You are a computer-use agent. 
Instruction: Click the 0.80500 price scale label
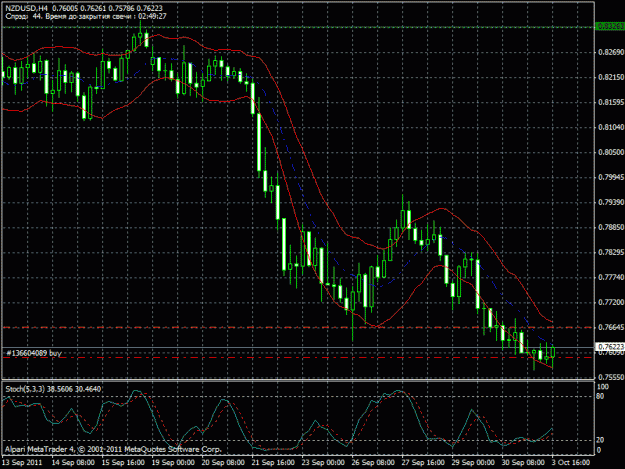click(x=611, y=152)
